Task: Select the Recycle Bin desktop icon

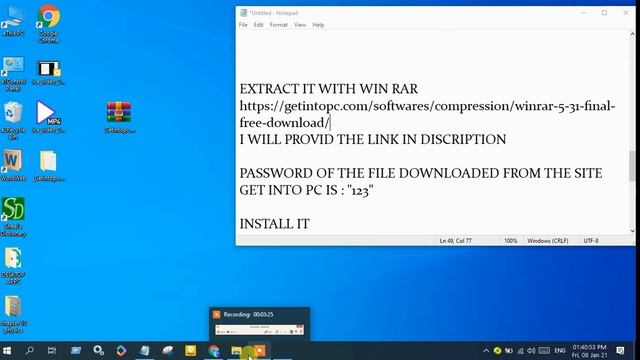Action: tap(13, 120)
